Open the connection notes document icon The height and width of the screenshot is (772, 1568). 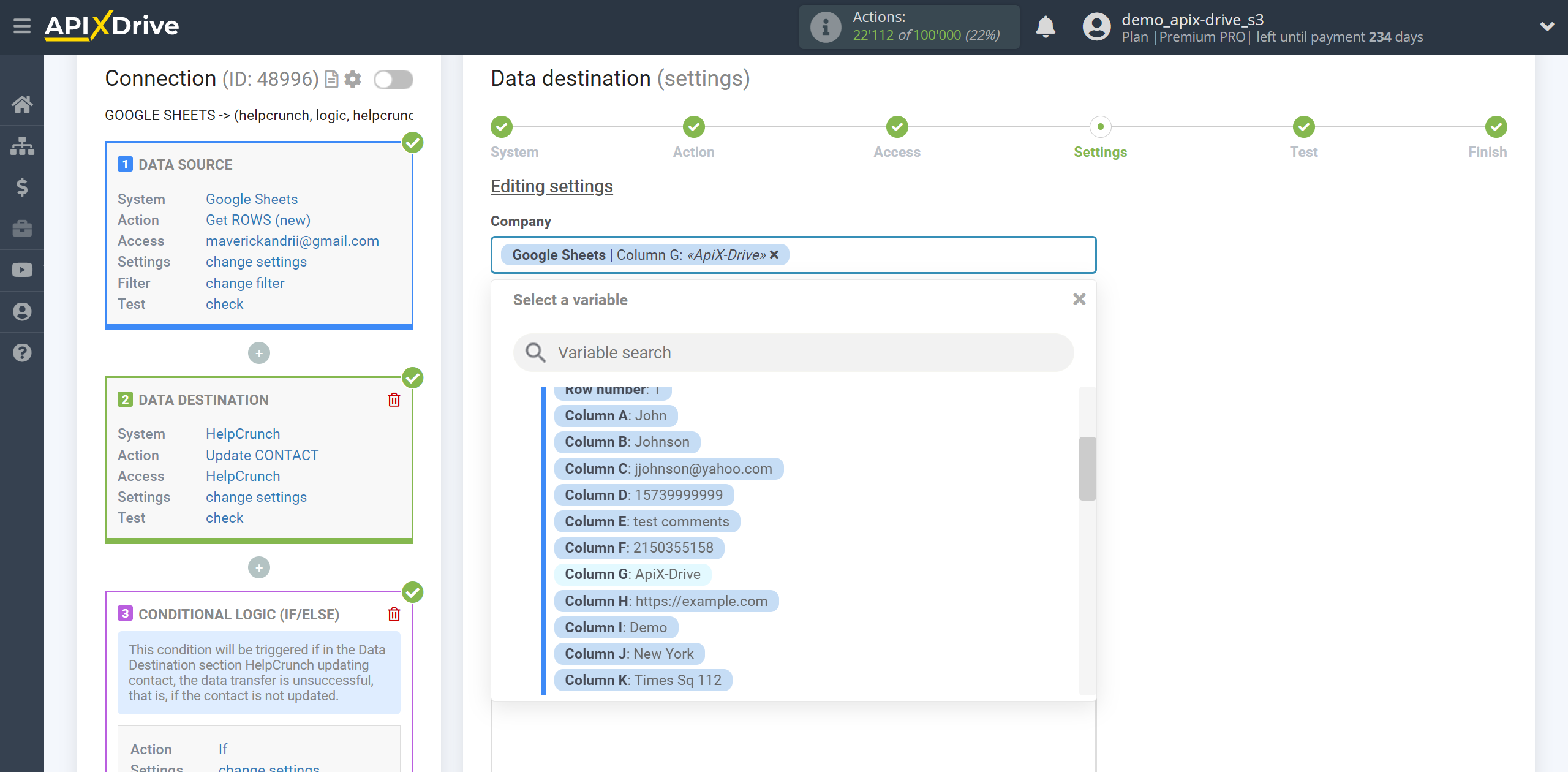click(x=331, y=80)
